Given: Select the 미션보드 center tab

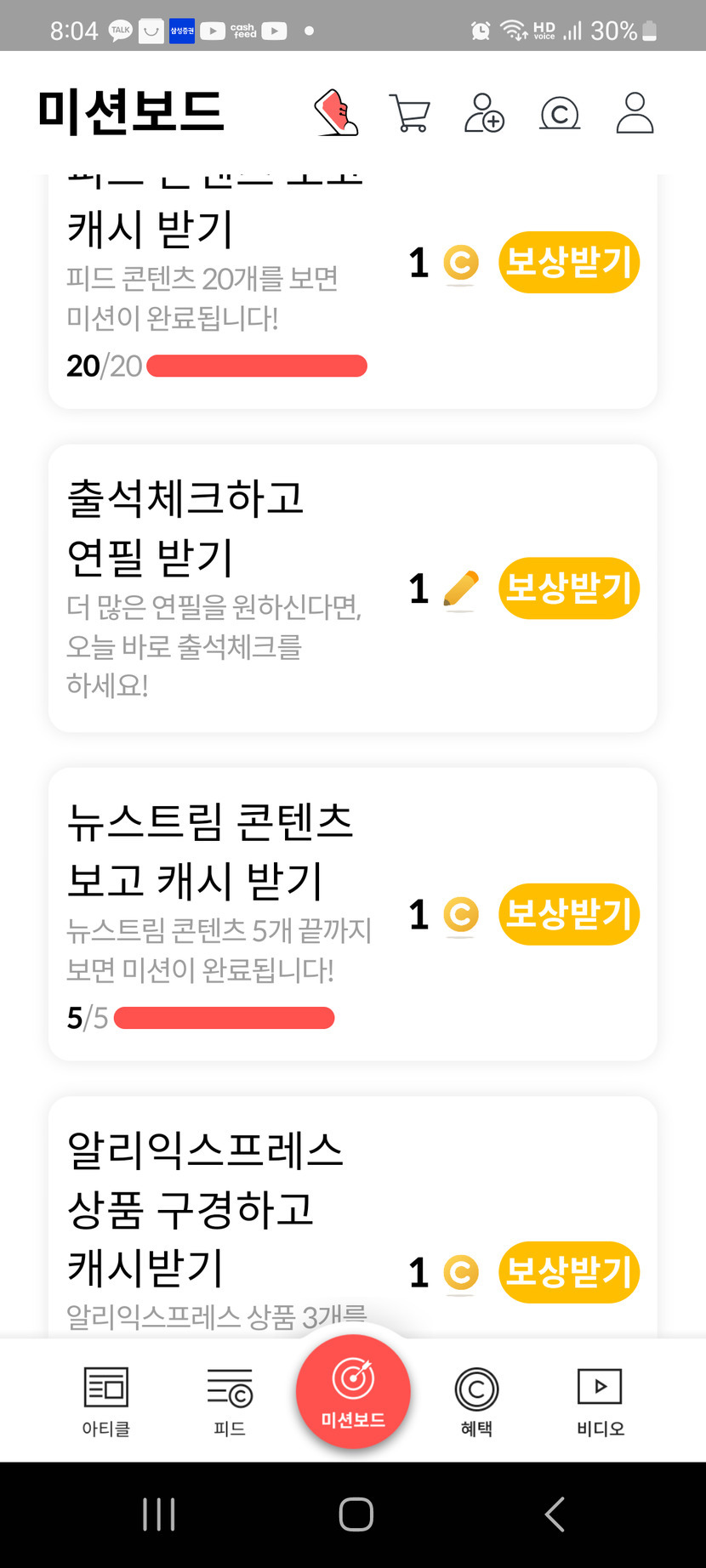Looking at the screenshot, I should coord(353,1393).
